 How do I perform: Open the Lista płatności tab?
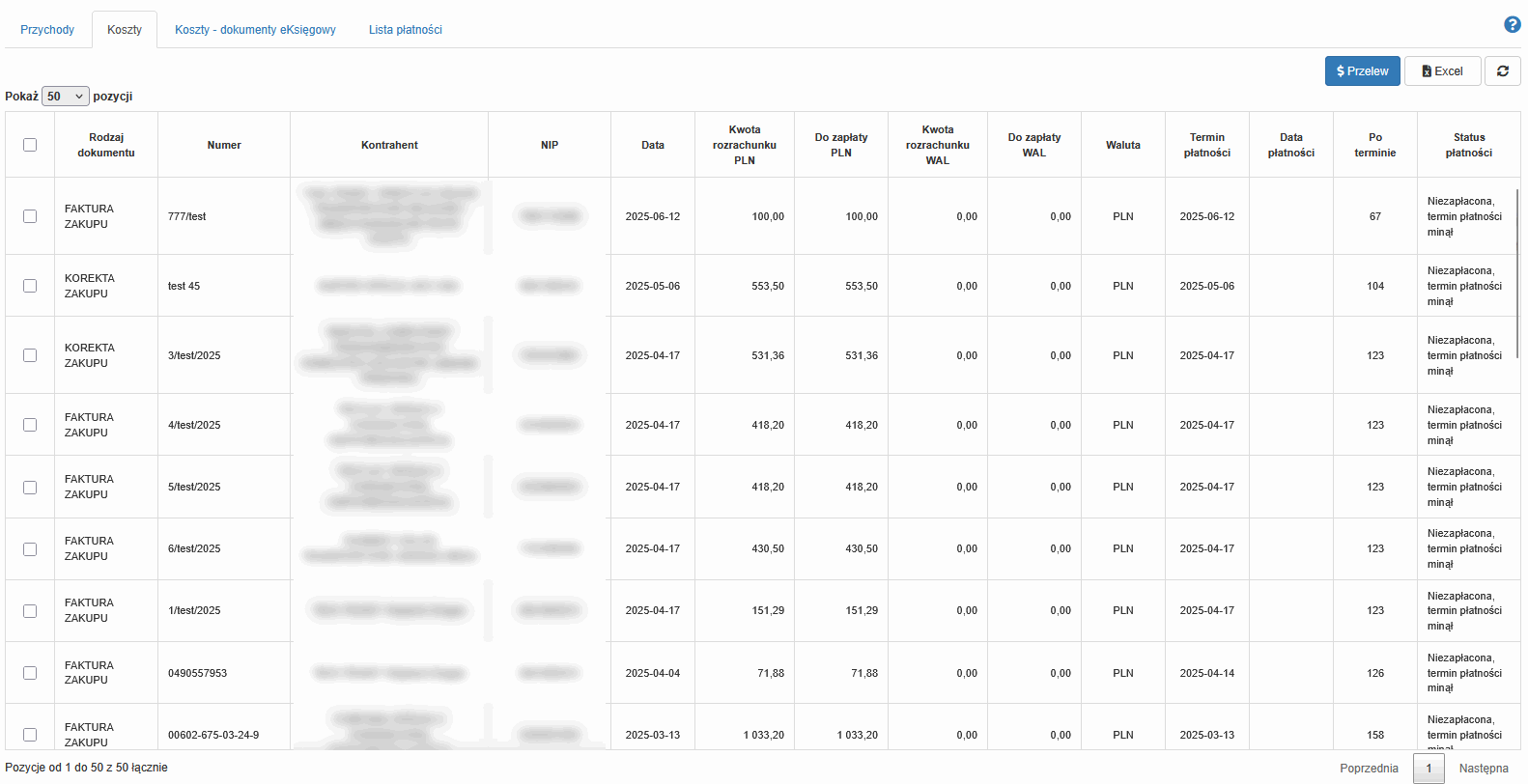pyautogui.click(x=405, y=30)
